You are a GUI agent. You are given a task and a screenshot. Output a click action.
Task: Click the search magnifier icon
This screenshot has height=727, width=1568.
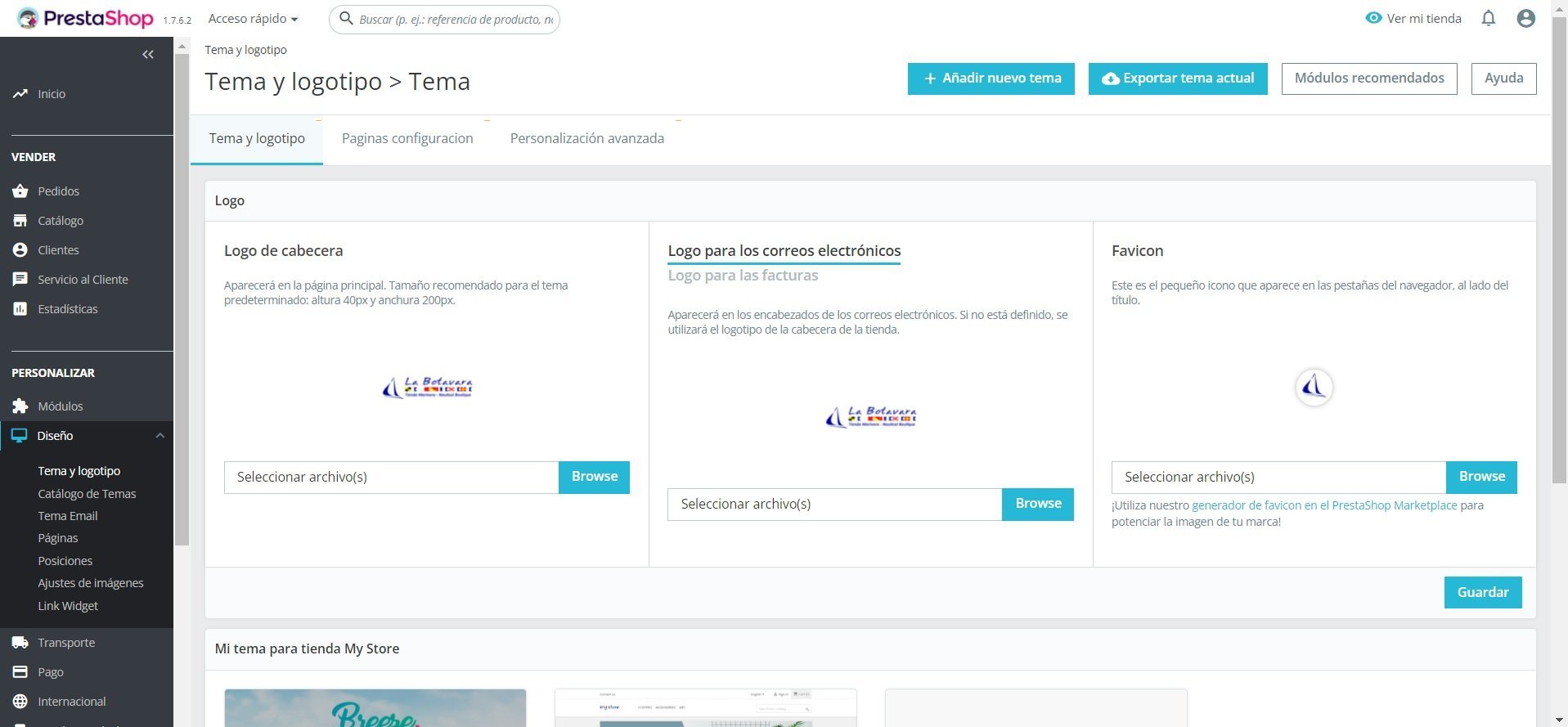346,18
